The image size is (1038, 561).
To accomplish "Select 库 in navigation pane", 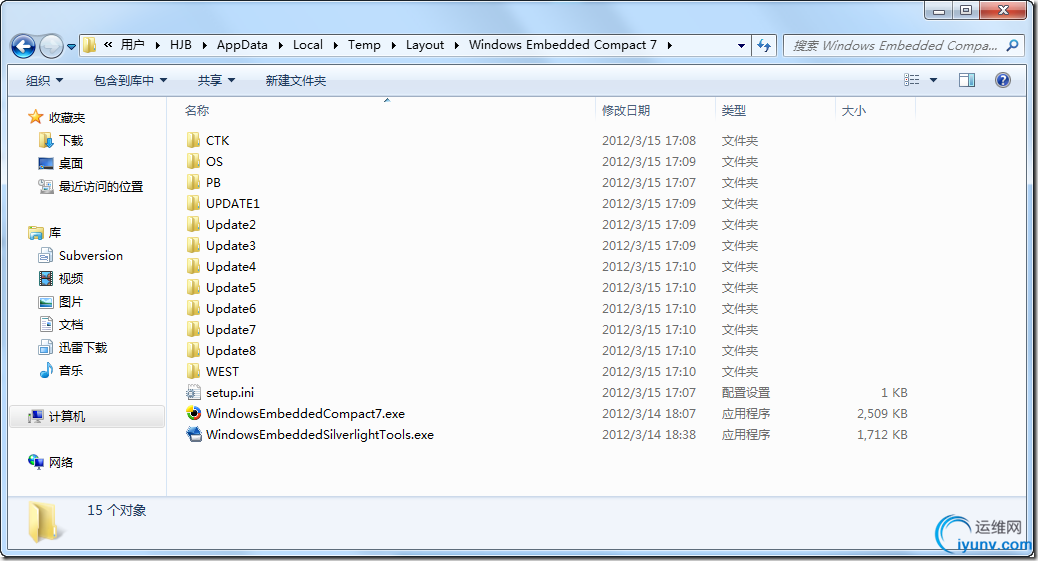I will [45, 232].
